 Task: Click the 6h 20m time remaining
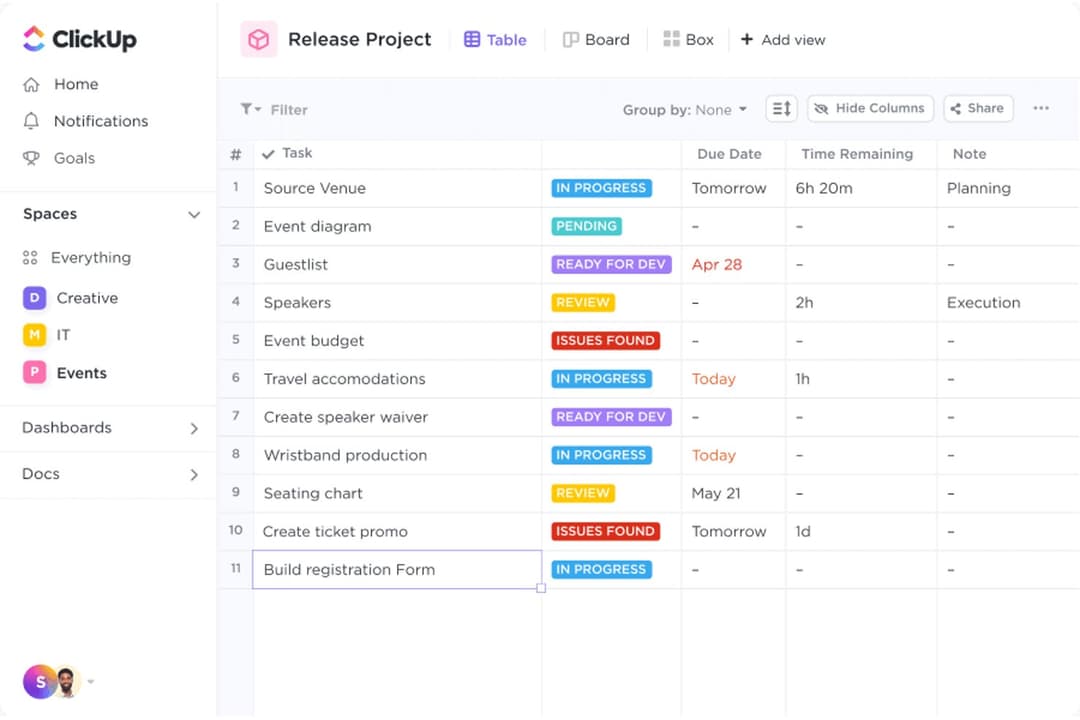pyautogui.click(x=824, y=188)
